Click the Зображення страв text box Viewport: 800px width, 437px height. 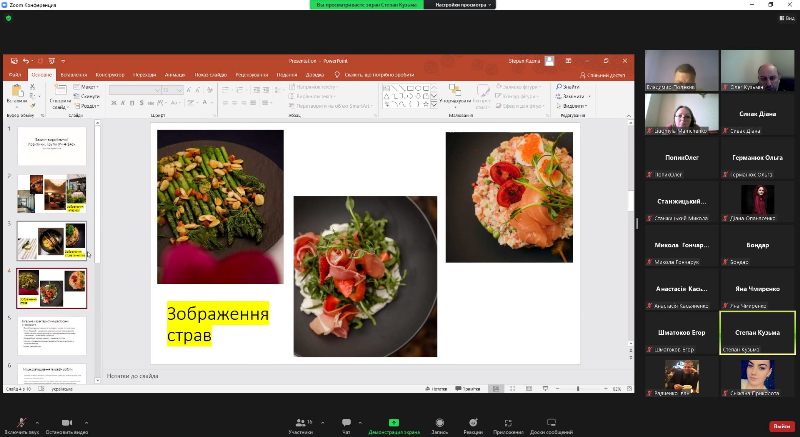click(x=217, y=324)
